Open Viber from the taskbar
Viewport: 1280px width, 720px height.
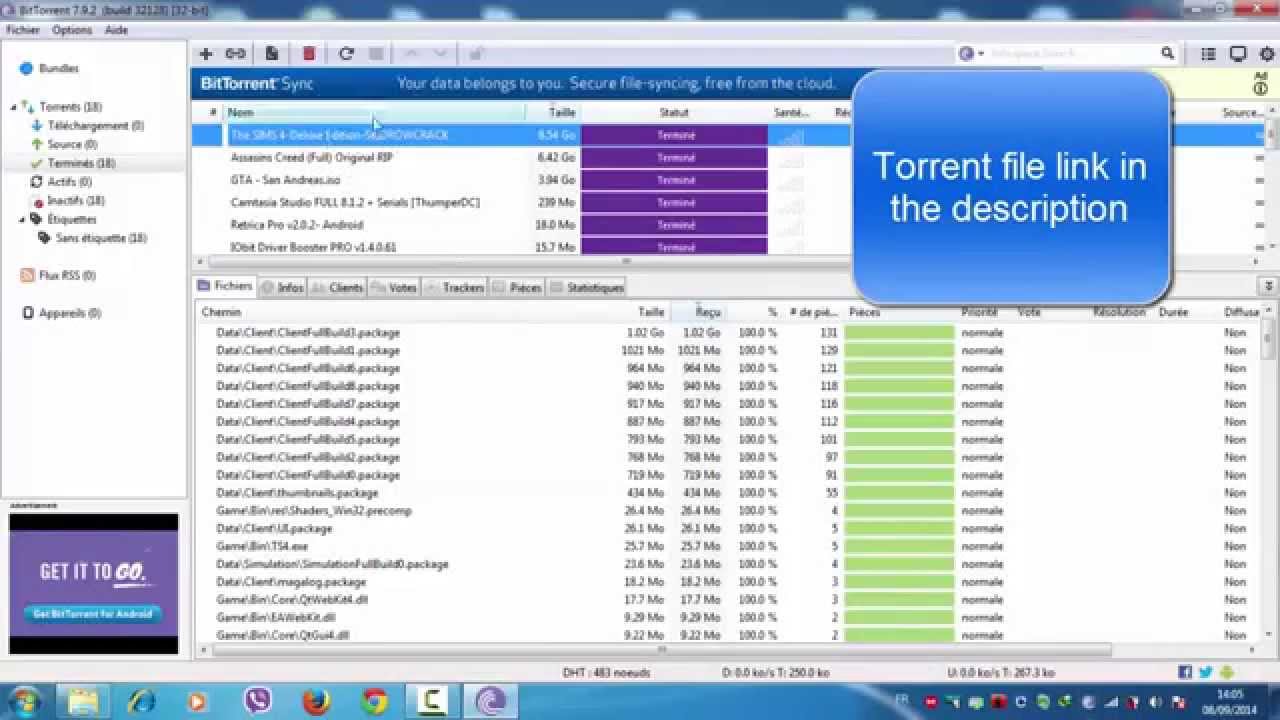258,701
